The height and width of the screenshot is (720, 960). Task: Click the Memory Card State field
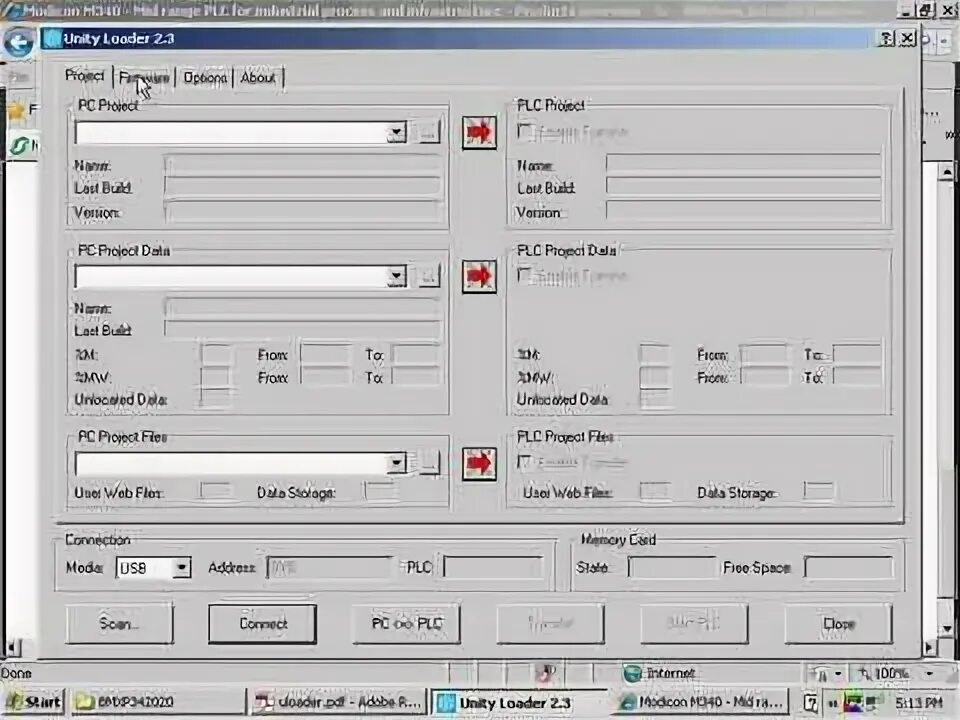[x=672, y=568]
